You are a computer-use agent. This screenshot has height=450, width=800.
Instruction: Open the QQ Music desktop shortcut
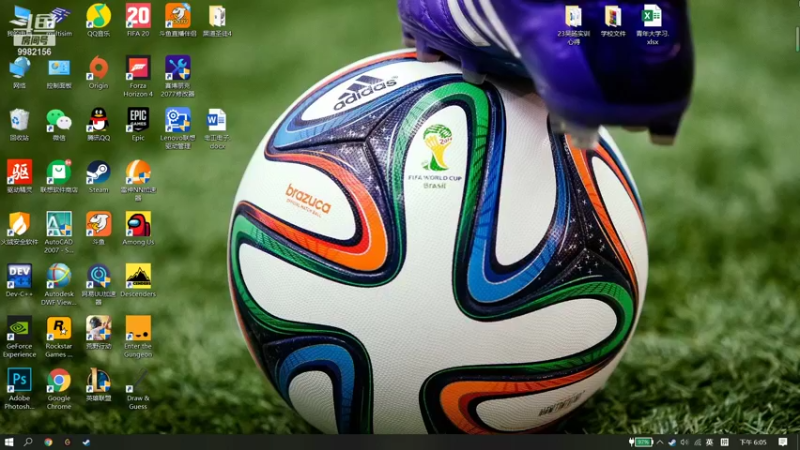(x=98, y=19)
